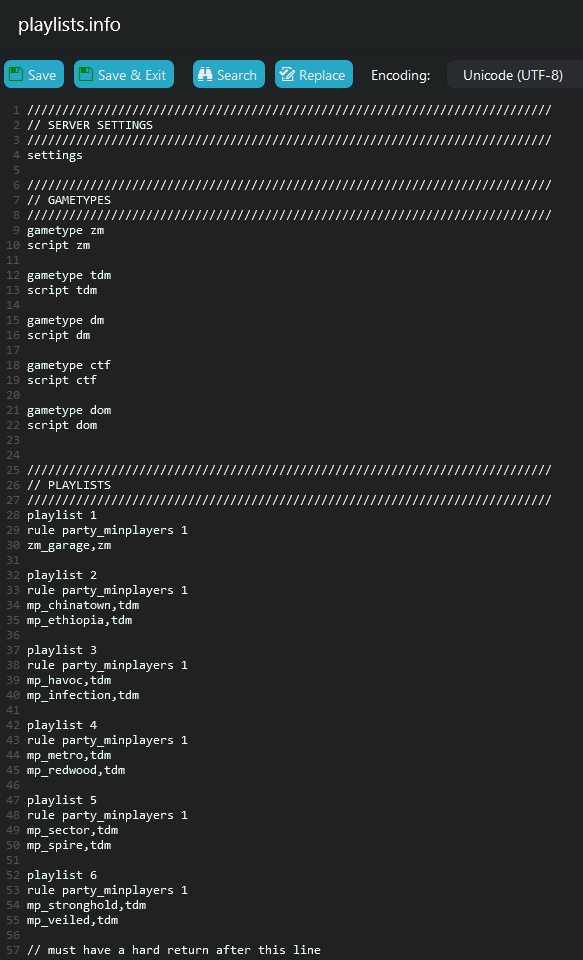This screenshot has height=960, width=583.
Task: Click the playlists.info file title
Action: pyautogui.click(x=69, y=25)
